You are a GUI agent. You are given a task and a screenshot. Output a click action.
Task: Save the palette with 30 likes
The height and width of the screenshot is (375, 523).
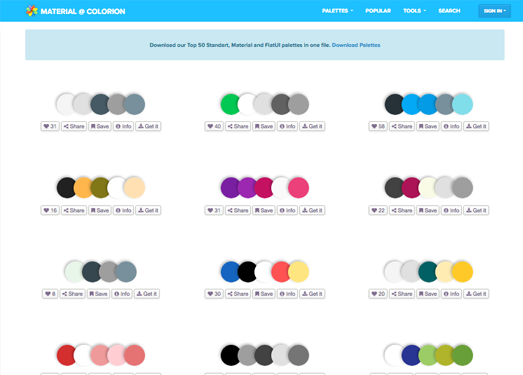click(264, 294)
